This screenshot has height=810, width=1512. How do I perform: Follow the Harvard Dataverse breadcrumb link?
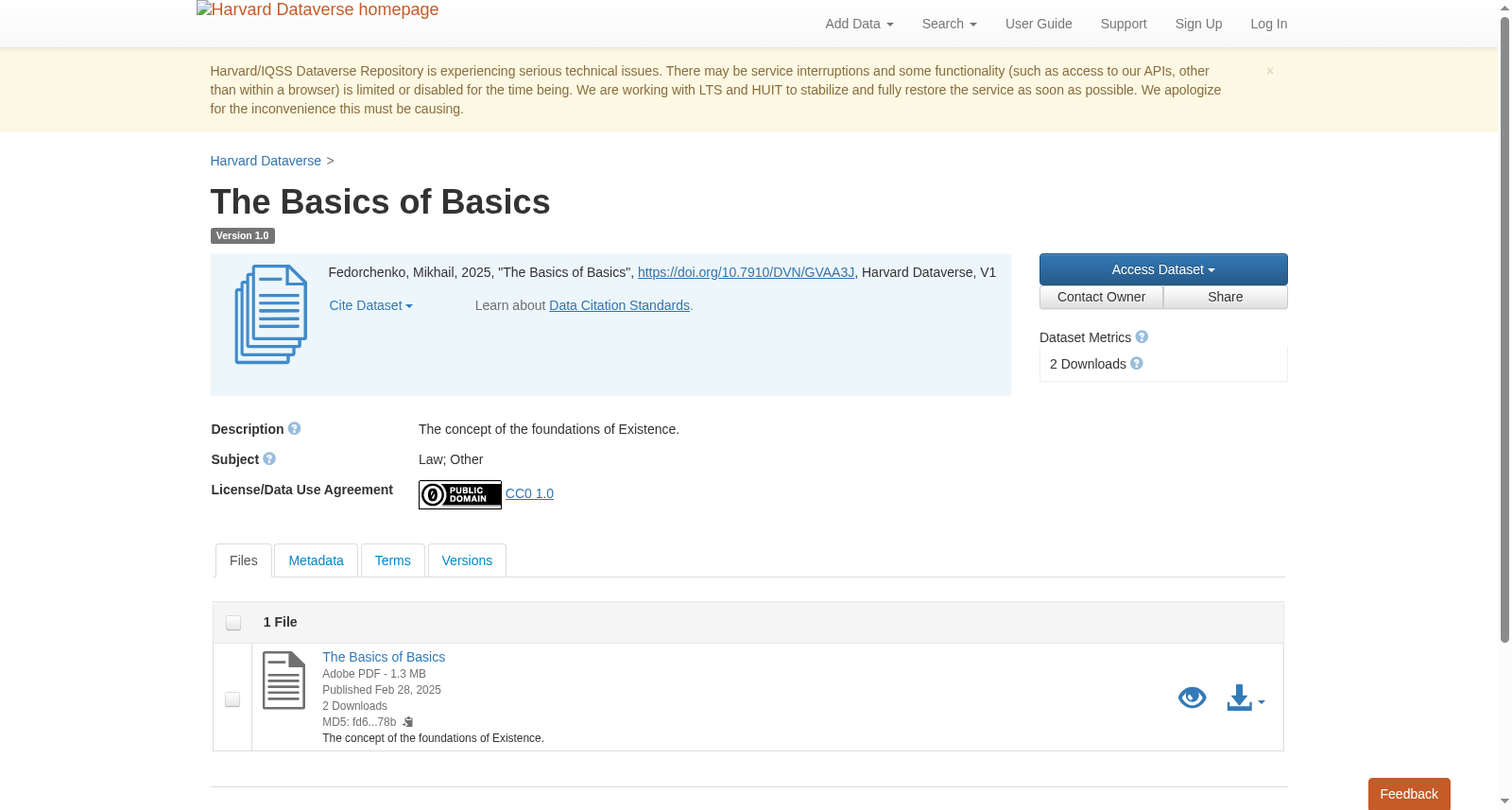click(266, 161)
